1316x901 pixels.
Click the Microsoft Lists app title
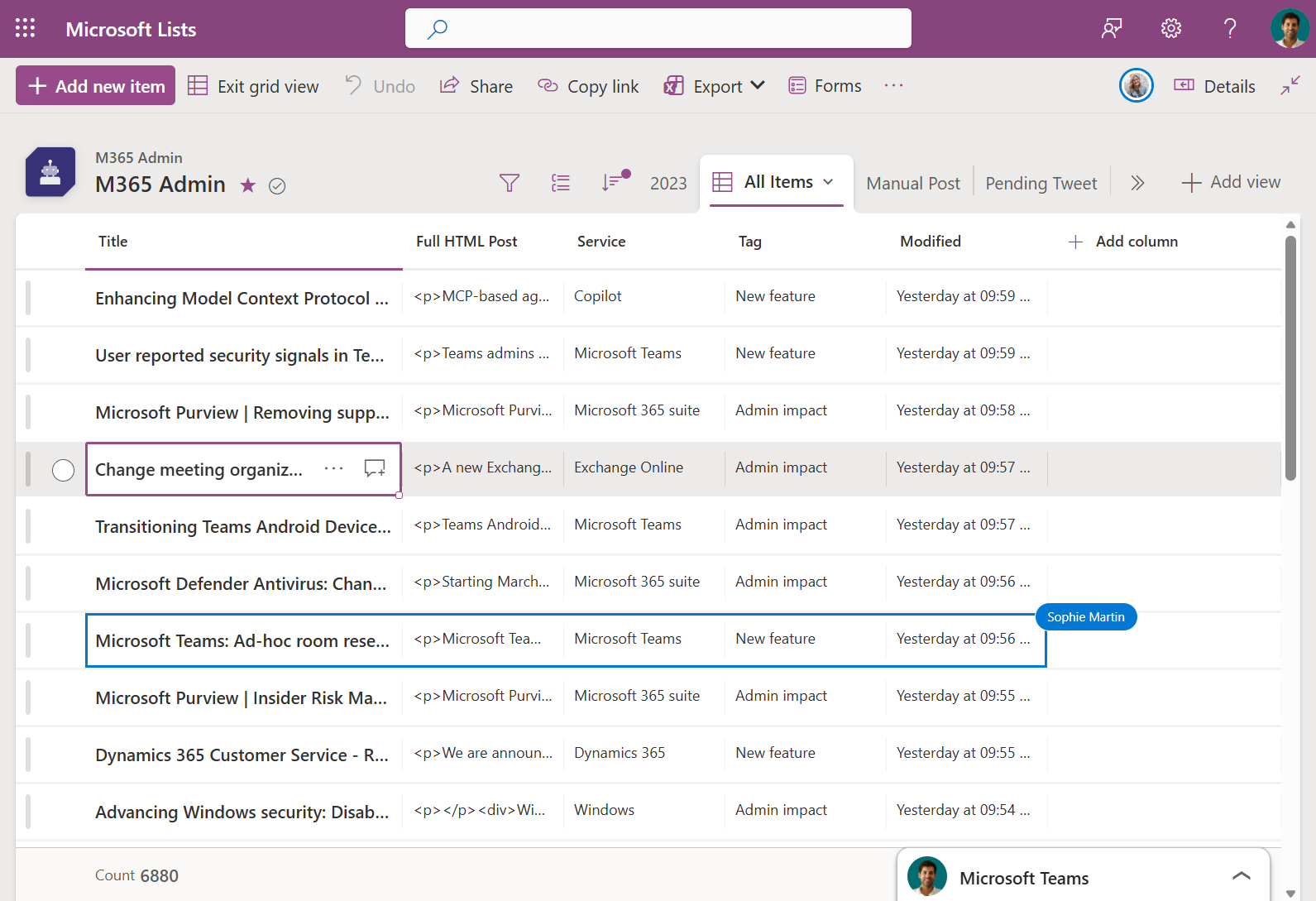131,29
